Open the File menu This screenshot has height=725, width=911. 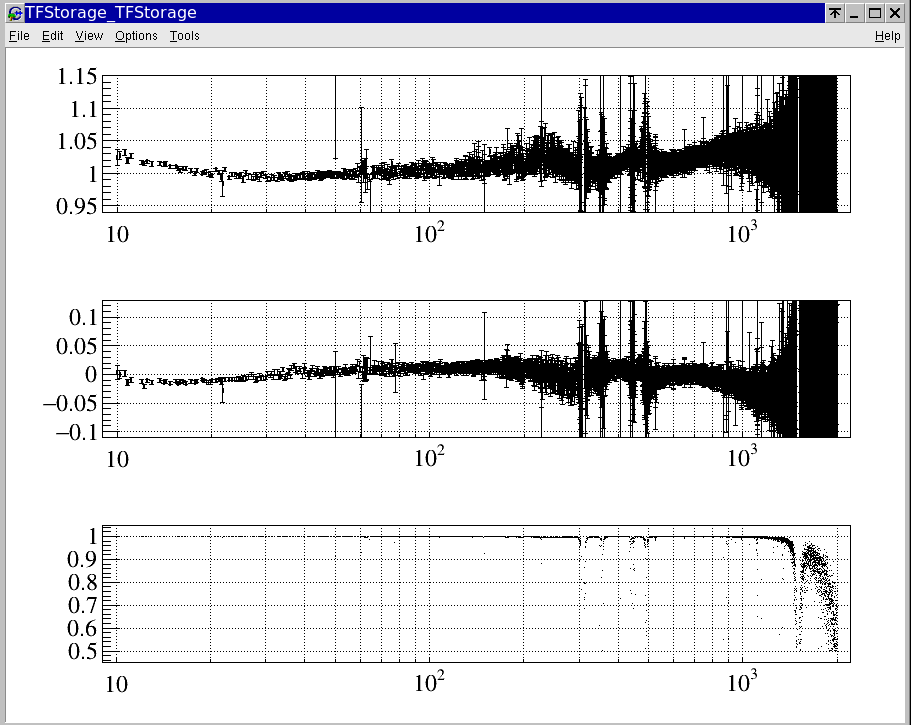(19, 36)
